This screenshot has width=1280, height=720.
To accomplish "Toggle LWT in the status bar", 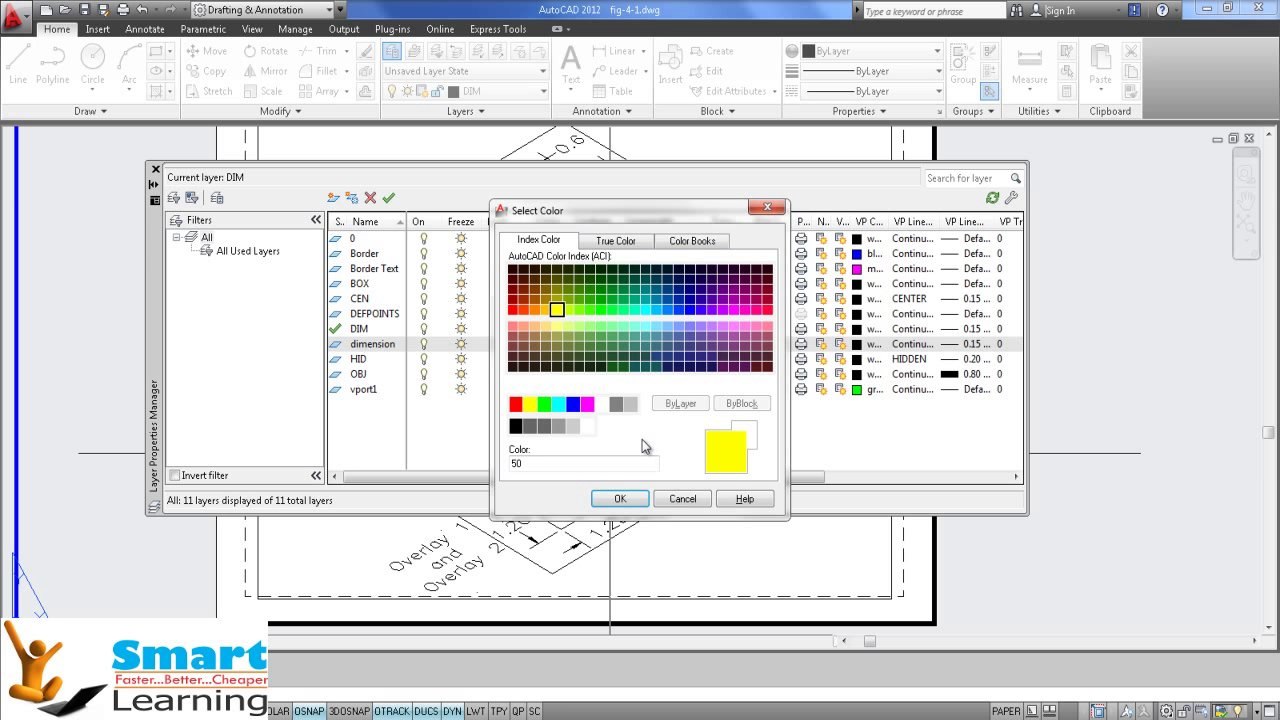I will click(476, 711).
